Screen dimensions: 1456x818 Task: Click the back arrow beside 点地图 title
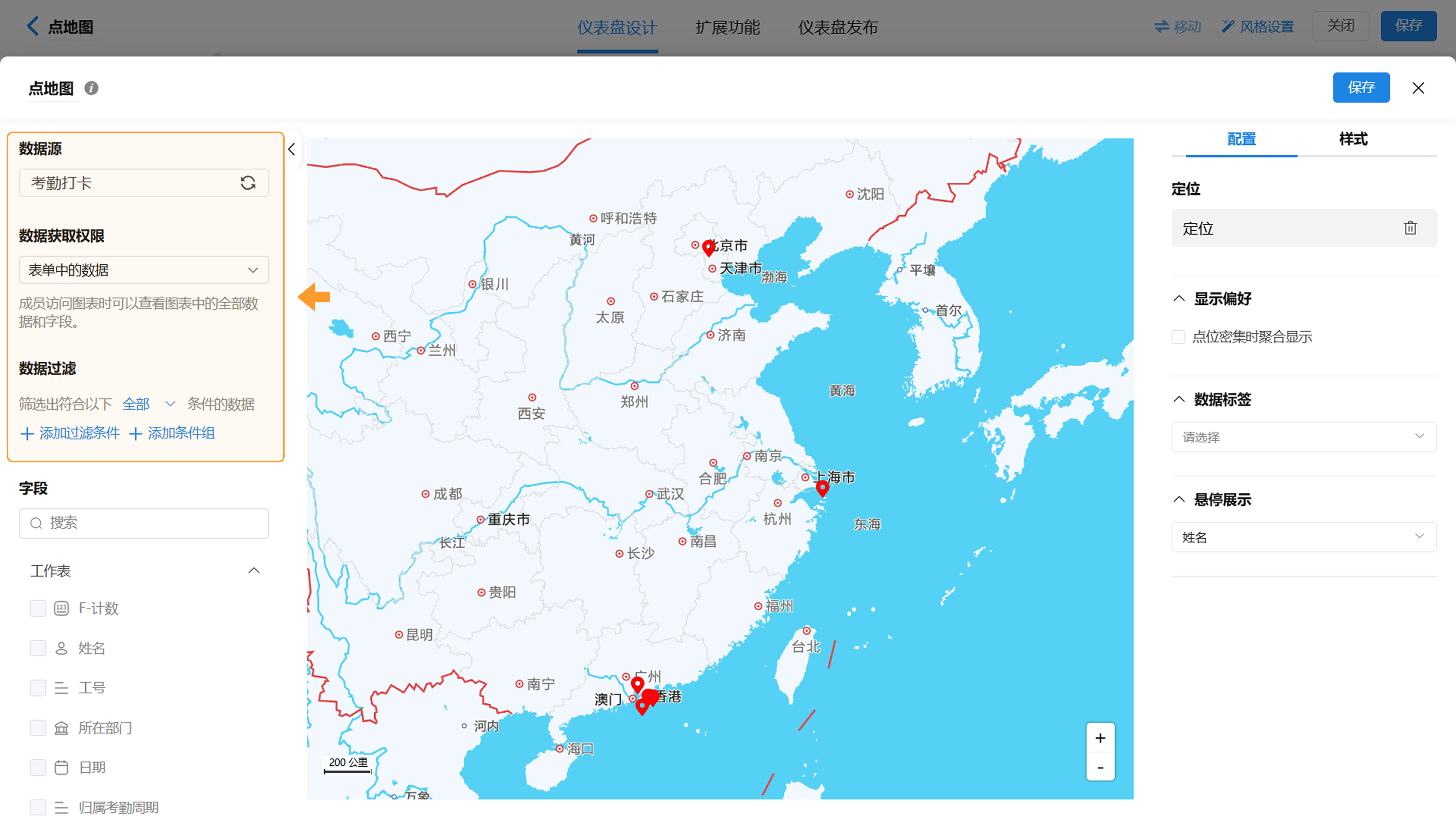coord(33,26)
